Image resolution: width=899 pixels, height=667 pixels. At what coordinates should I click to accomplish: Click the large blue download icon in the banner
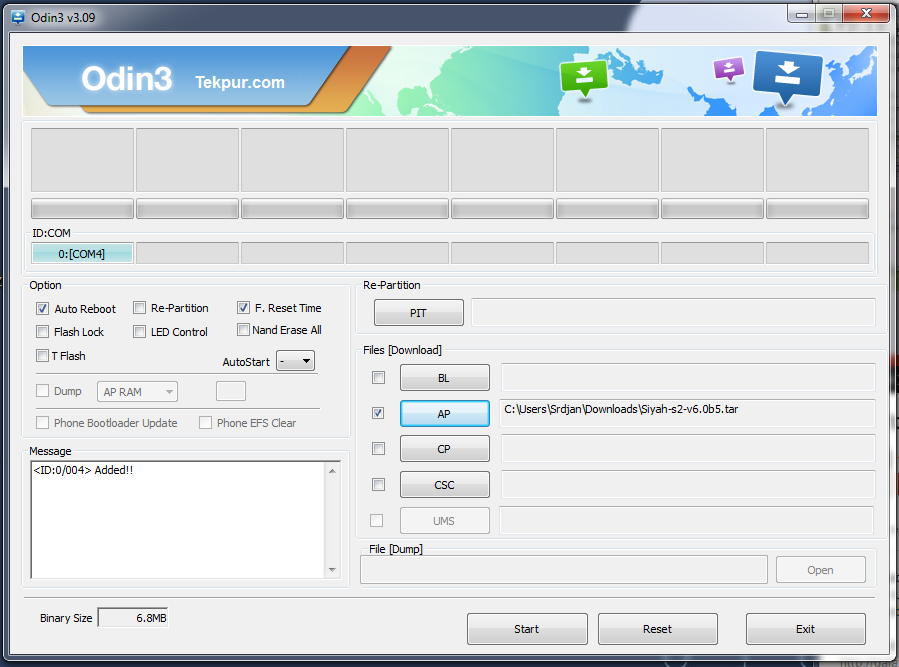[788, 79]
